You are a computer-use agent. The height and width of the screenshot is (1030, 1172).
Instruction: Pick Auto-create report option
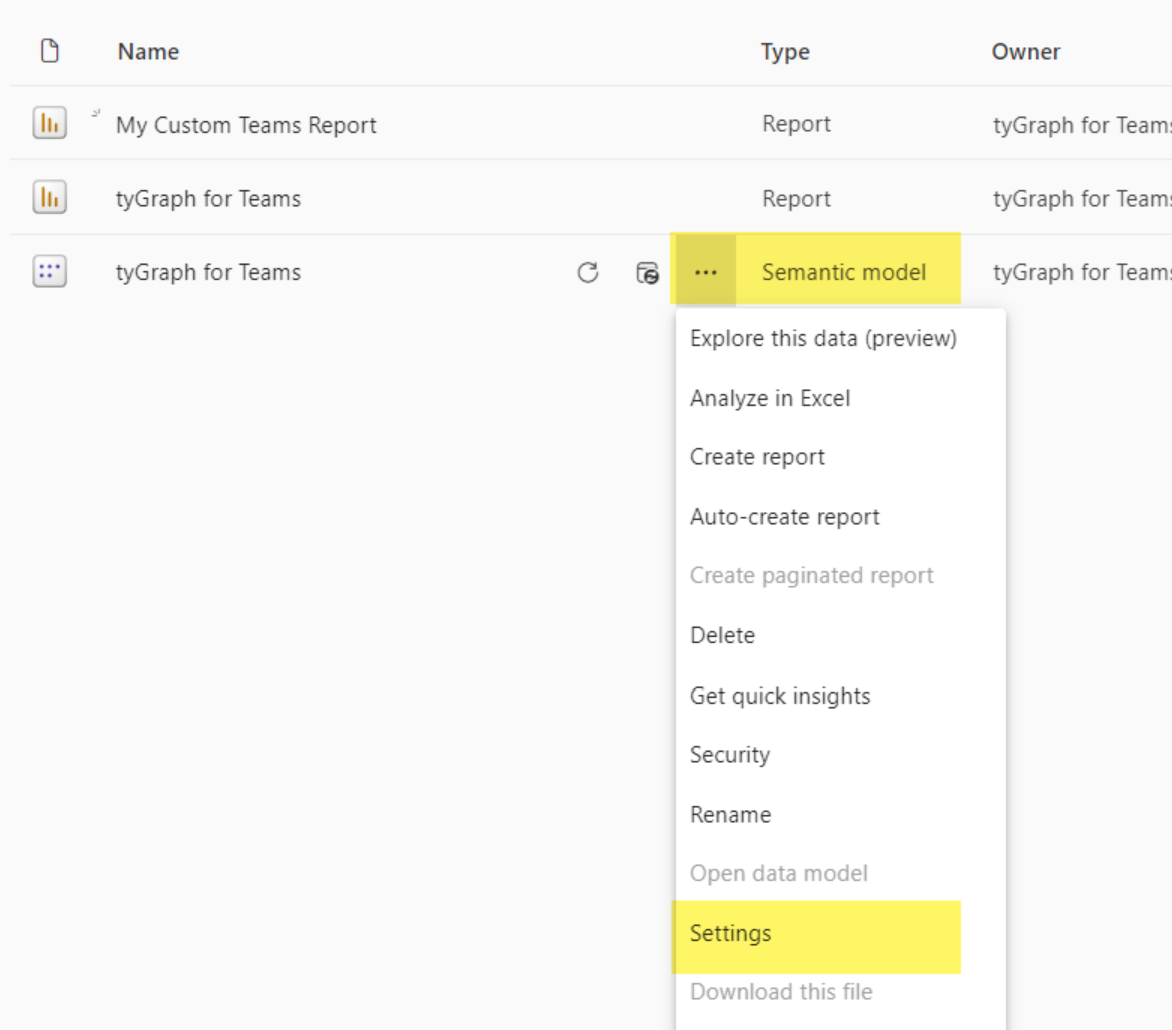[784, 516]
